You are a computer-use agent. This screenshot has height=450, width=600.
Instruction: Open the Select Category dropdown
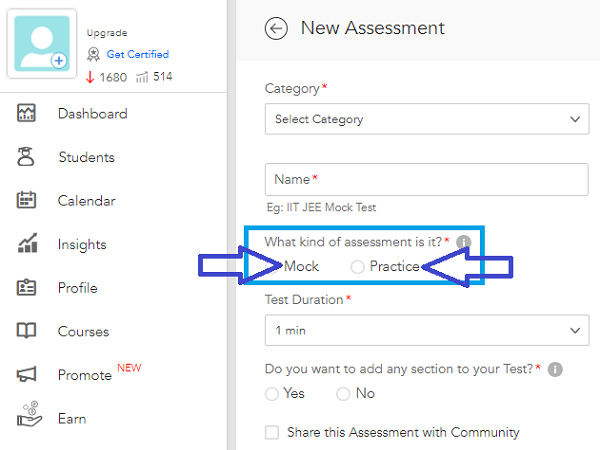pos(427,119)
